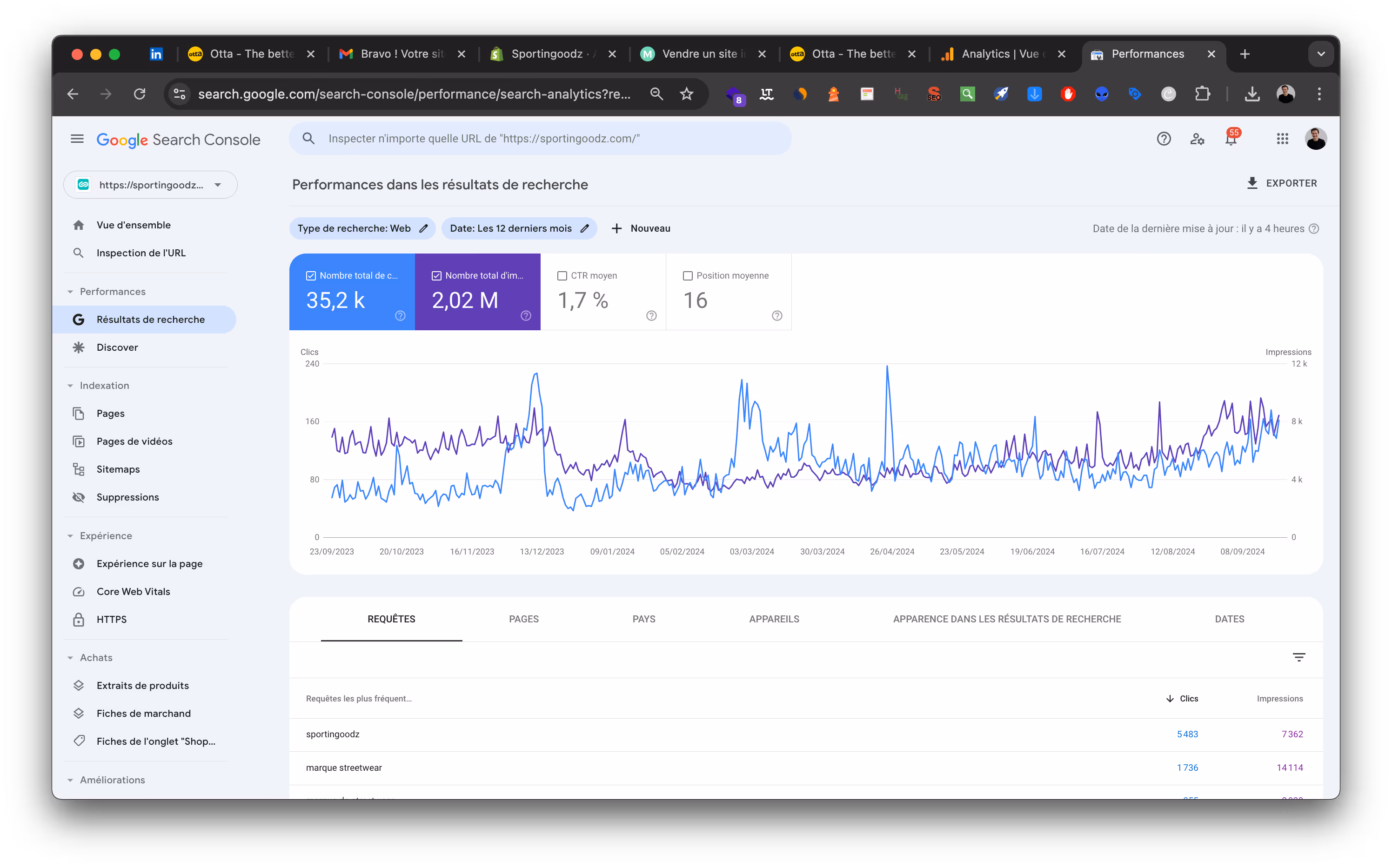Open Core Web Vitals in sidebar

(x=133, y=591)
